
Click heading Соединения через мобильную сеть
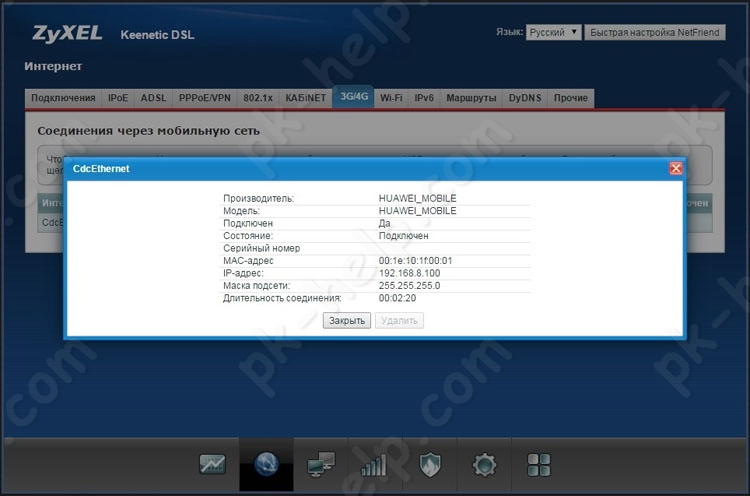point(149,131)
